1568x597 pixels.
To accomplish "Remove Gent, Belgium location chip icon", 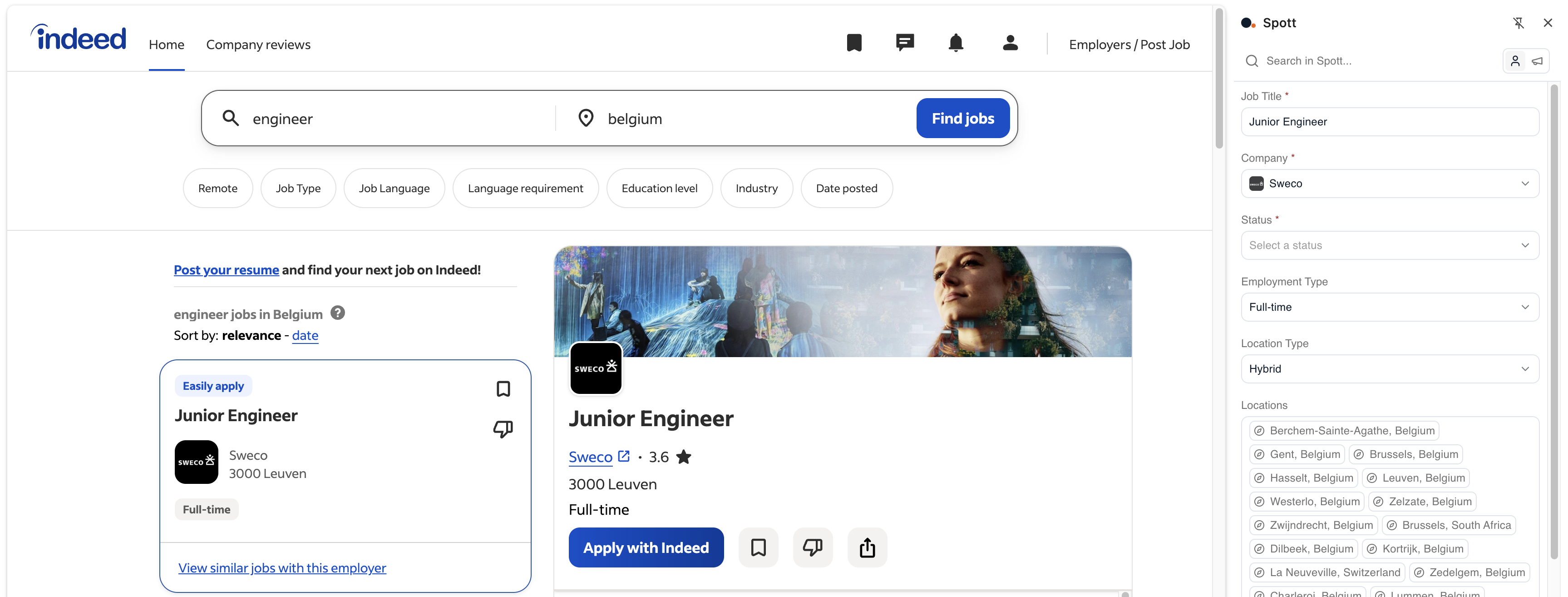I will tap(1259, 454).
